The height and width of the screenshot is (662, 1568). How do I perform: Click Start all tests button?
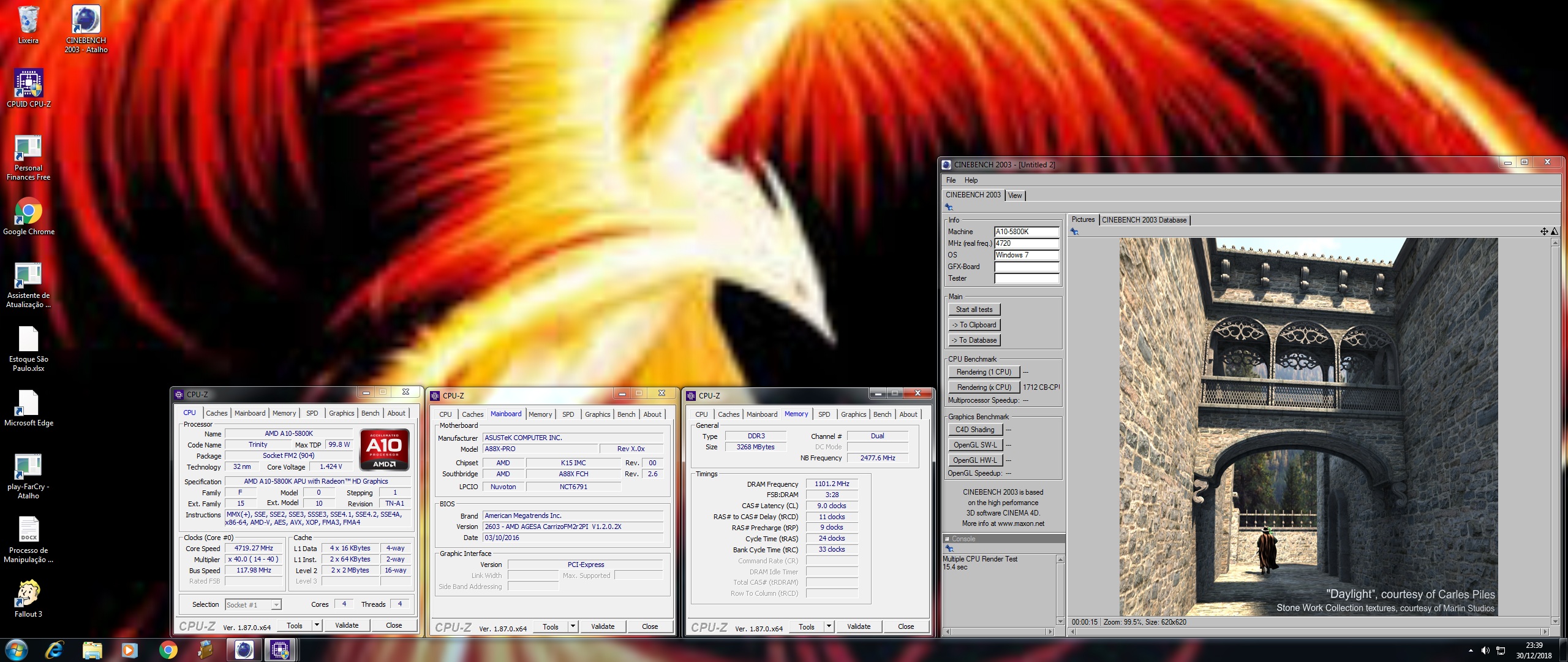974,310
